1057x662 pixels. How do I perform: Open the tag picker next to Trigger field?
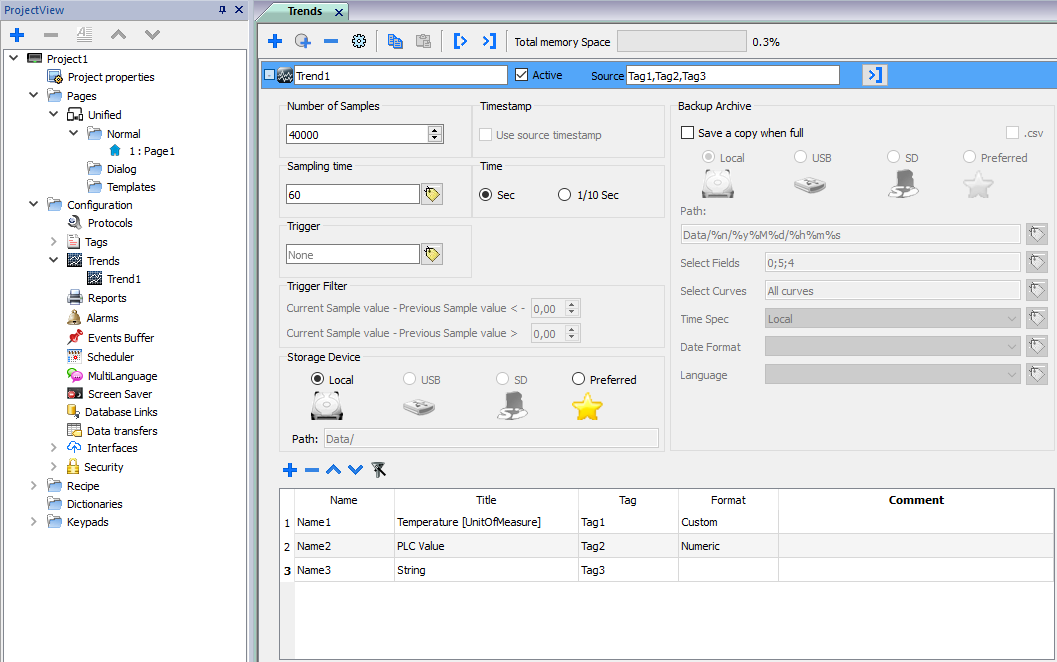click(432, 254)
